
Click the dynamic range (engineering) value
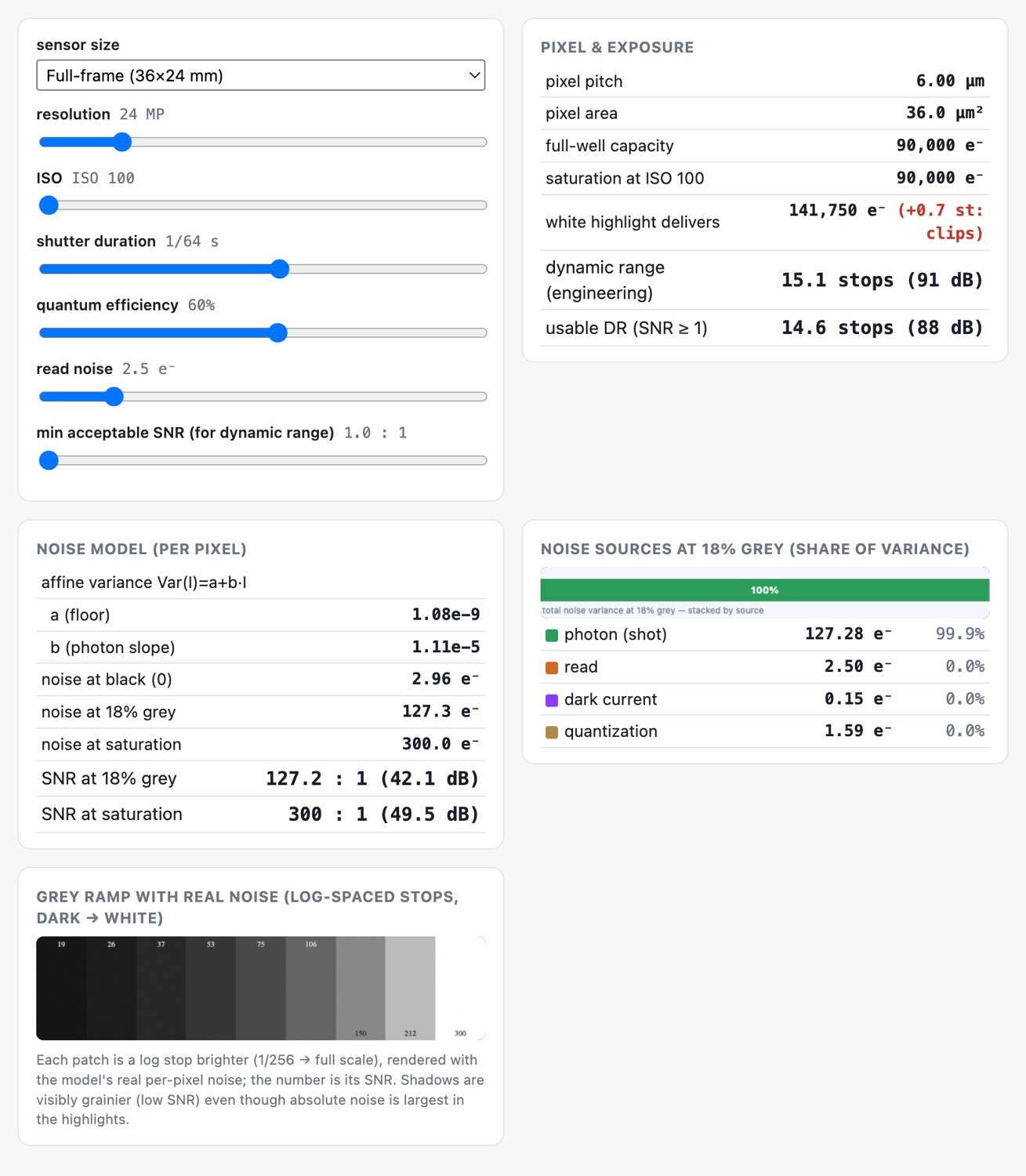[882, 281]
